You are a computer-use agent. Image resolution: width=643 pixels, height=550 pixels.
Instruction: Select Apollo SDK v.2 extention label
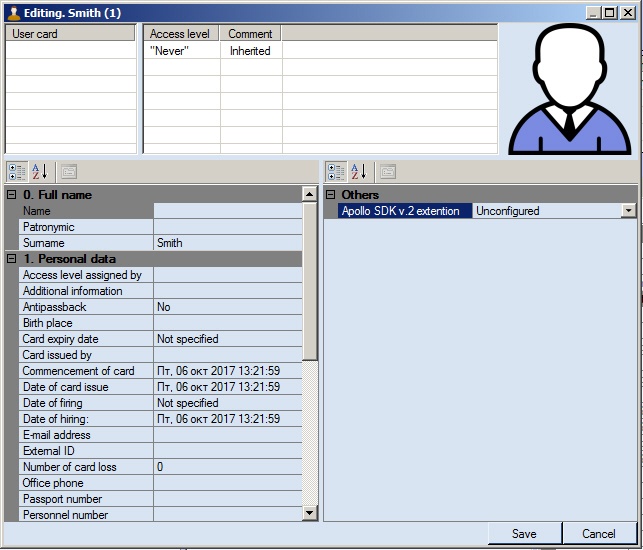click(x=405, y=211)
